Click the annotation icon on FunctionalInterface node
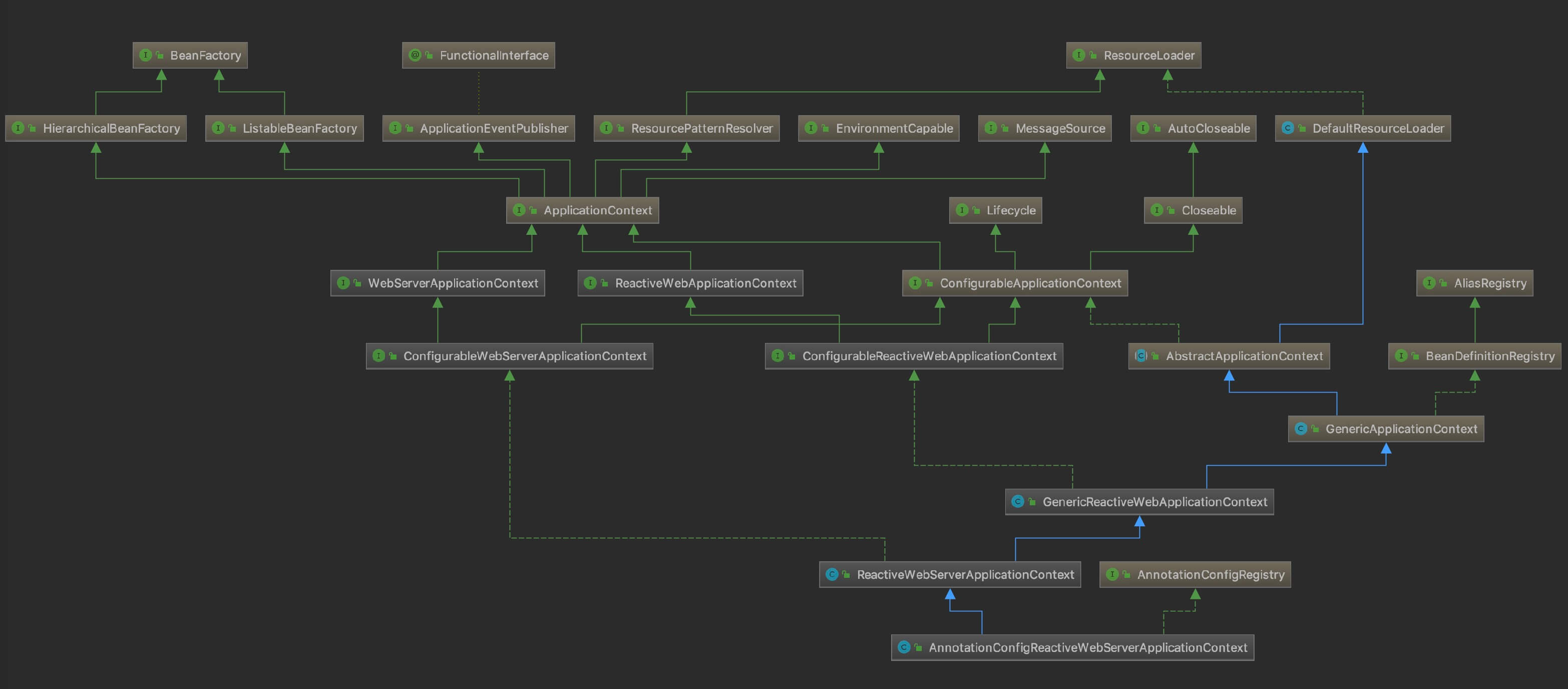Screen dimensions: 1568x689 click(x=415, y=56)
